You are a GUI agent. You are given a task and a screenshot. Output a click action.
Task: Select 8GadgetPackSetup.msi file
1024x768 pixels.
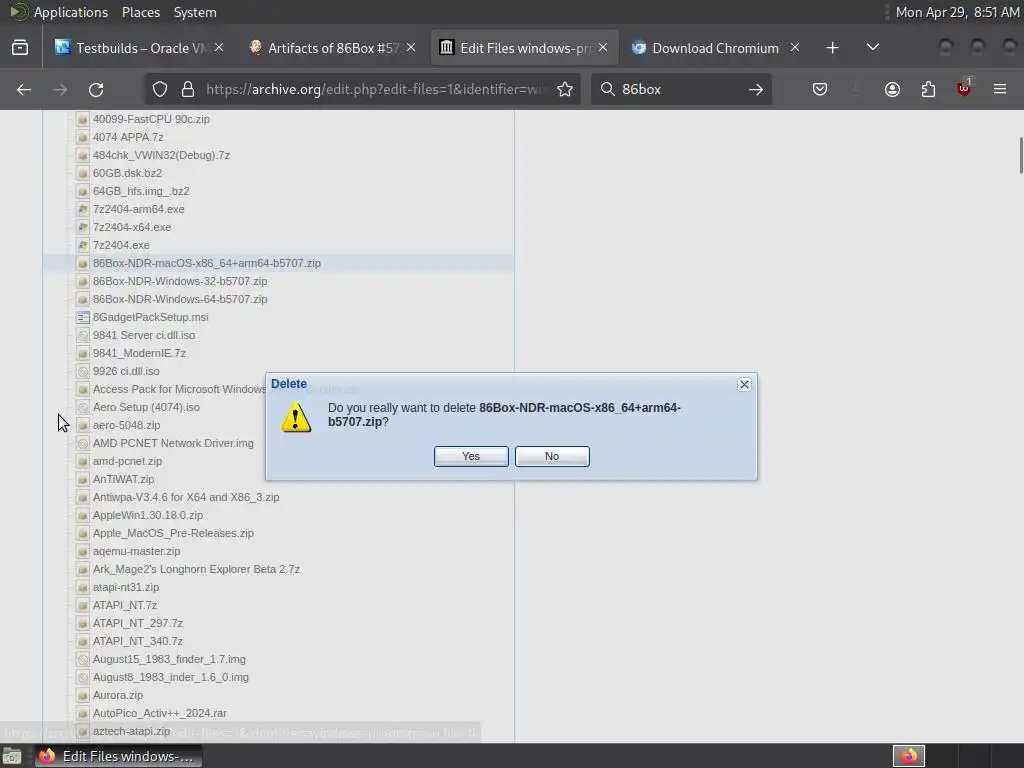click(150, 317)
